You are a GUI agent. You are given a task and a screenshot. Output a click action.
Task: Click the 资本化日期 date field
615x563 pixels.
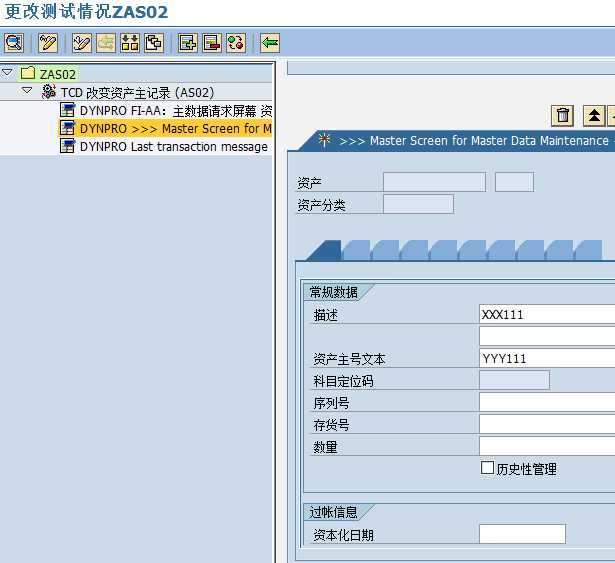coord(522,534)
